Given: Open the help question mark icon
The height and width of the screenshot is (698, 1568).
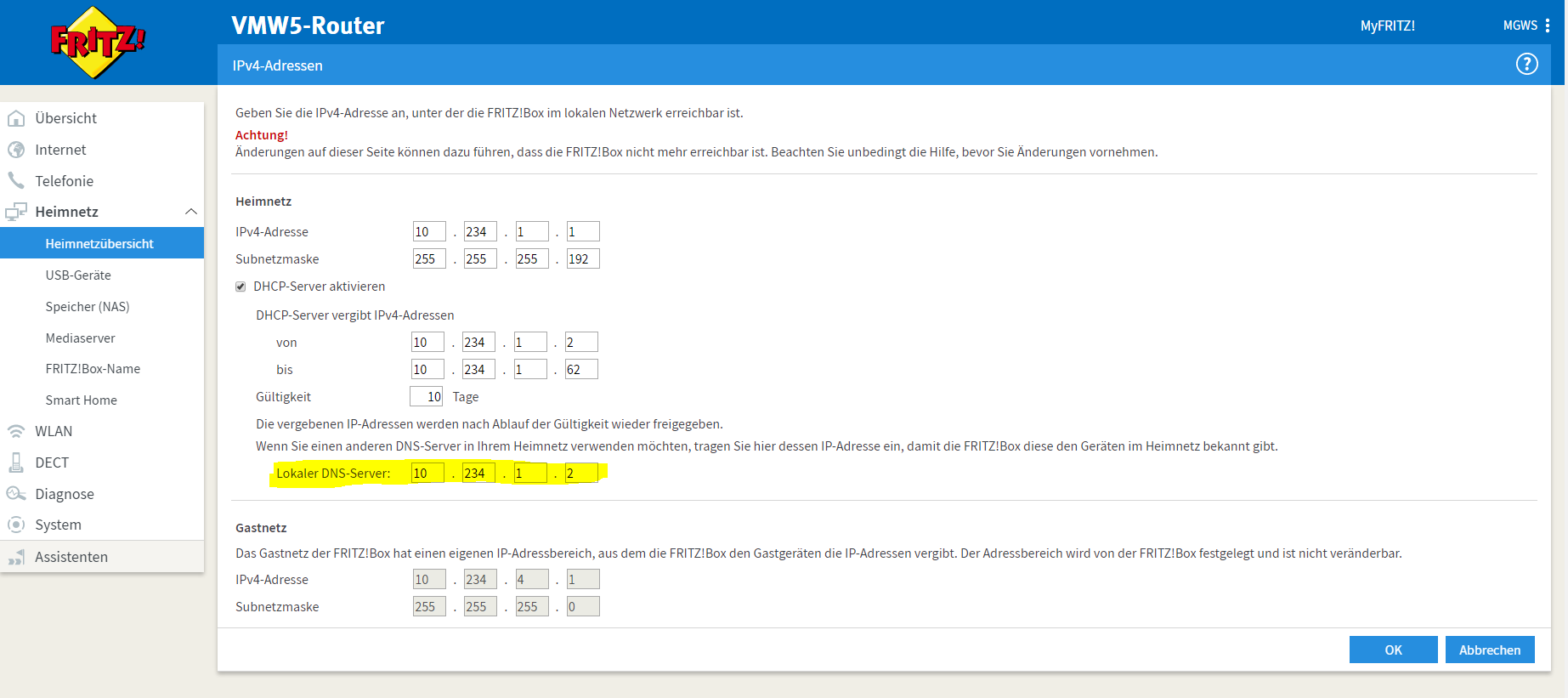Looking at the screenshot, I should click(x=1526, y=64).
